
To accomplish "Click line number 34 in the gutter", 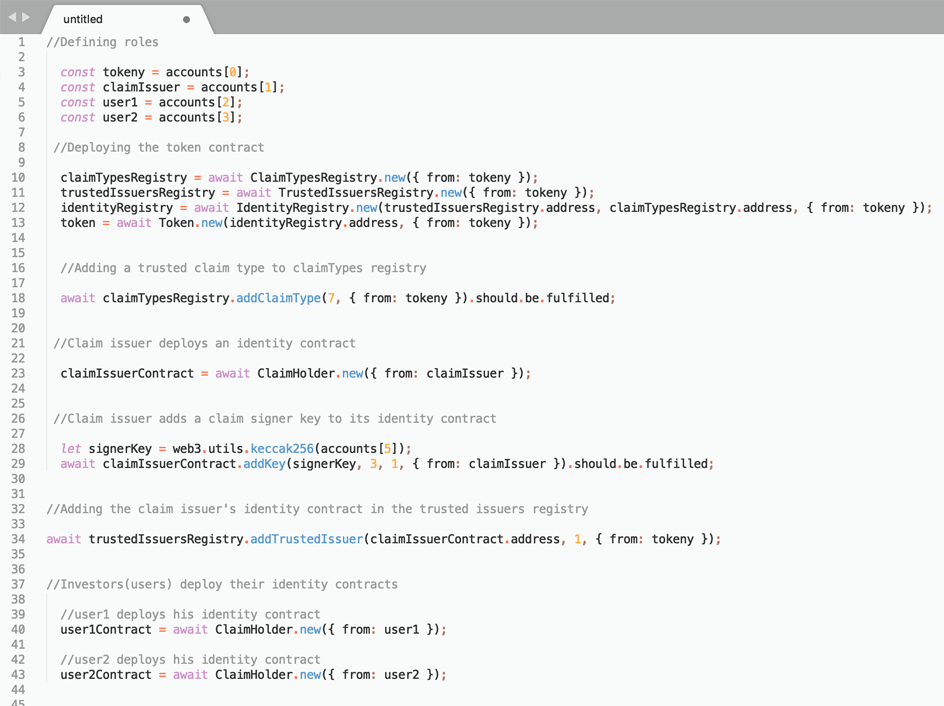I will point(18,539).
